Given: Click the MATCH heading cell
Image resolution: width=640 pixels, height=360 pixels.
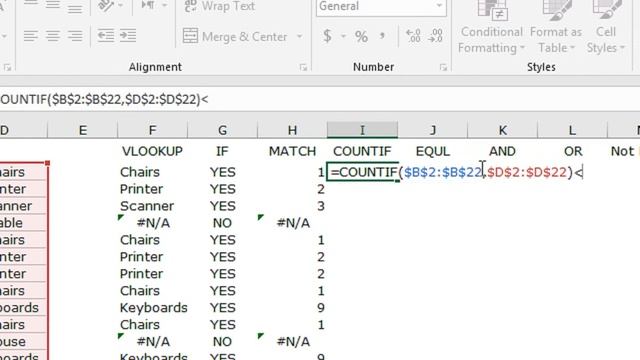Looking at the screenshot, I should [x=292, y=151].
